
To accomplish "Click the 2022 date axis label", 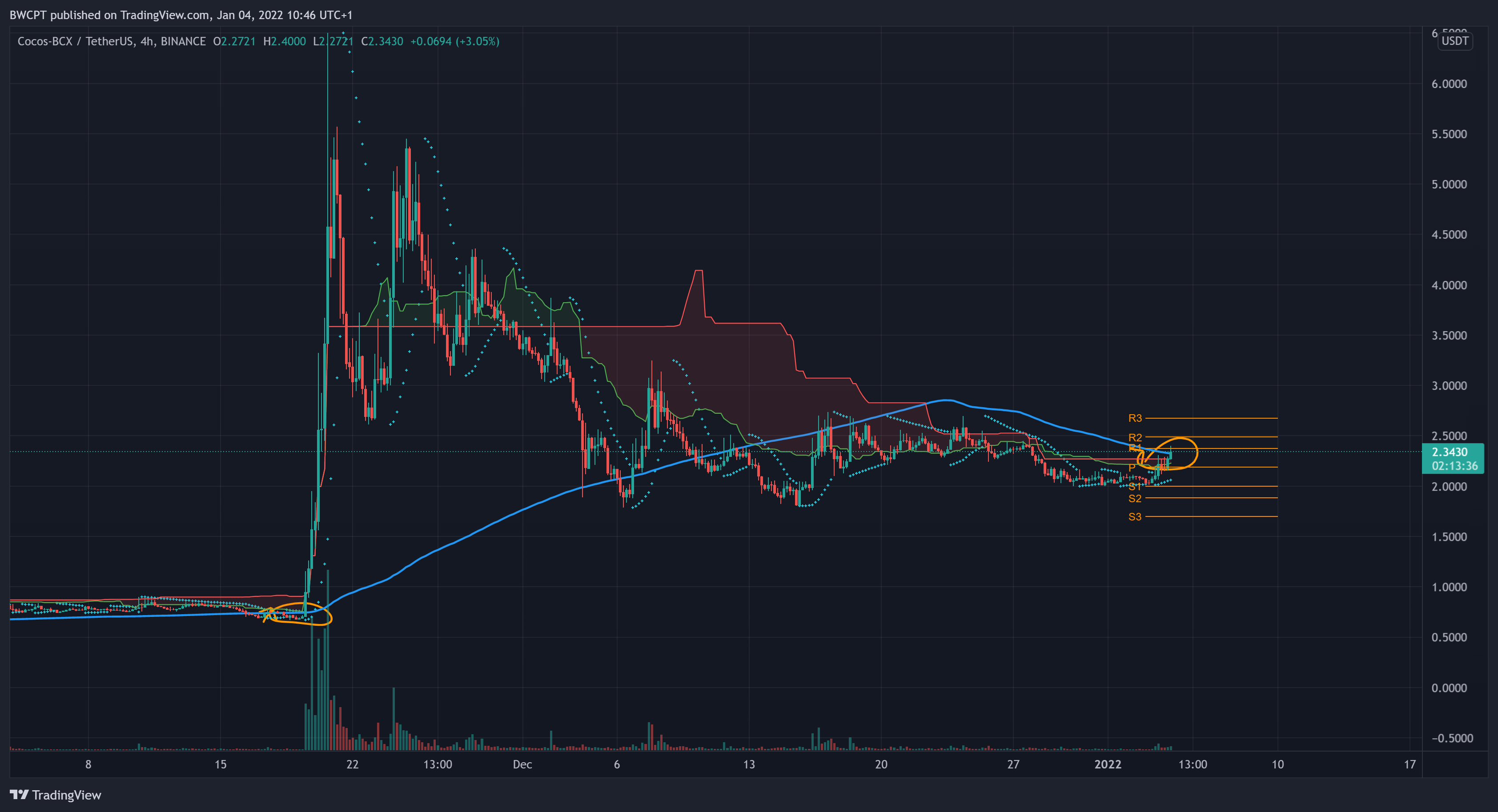I will pyautogui.click(x=1108, y=764).
